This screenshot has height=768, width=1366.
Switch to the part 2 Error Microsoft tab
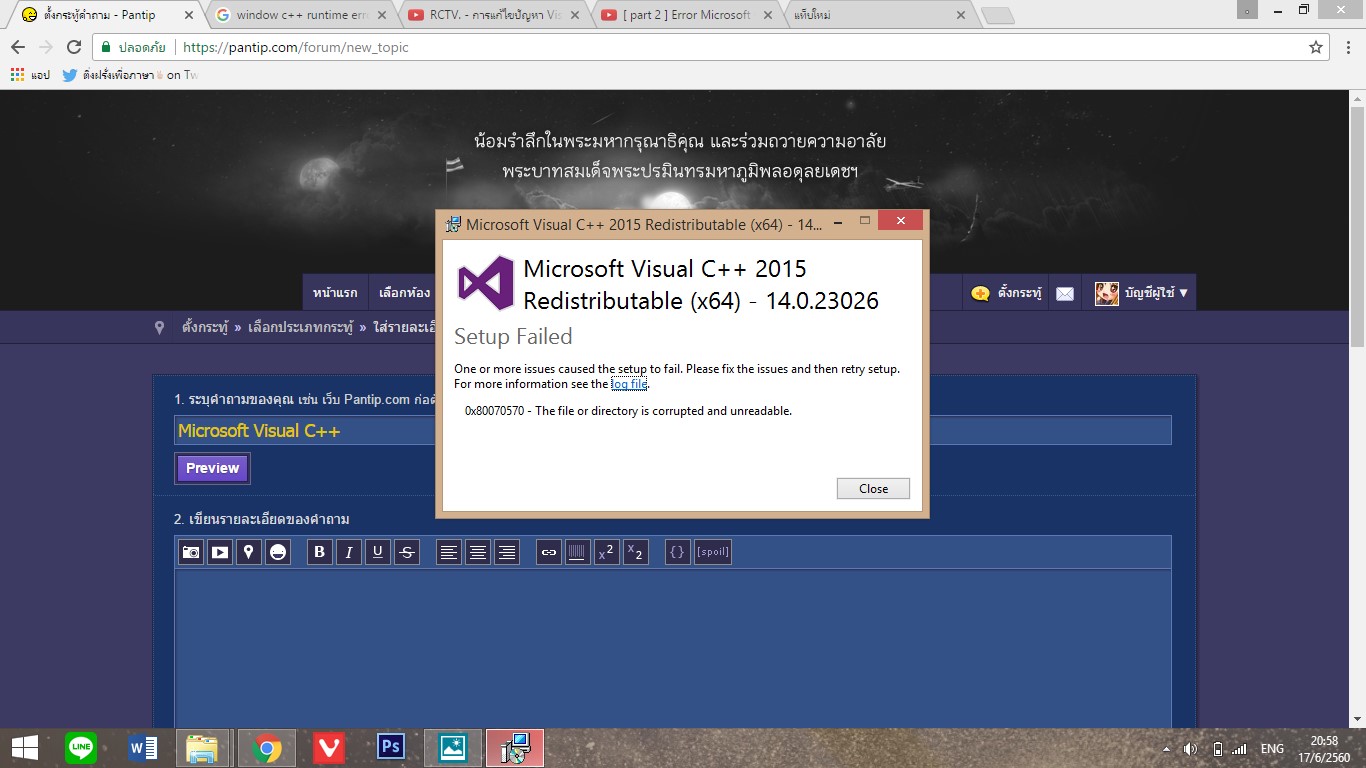coord(687,15)
